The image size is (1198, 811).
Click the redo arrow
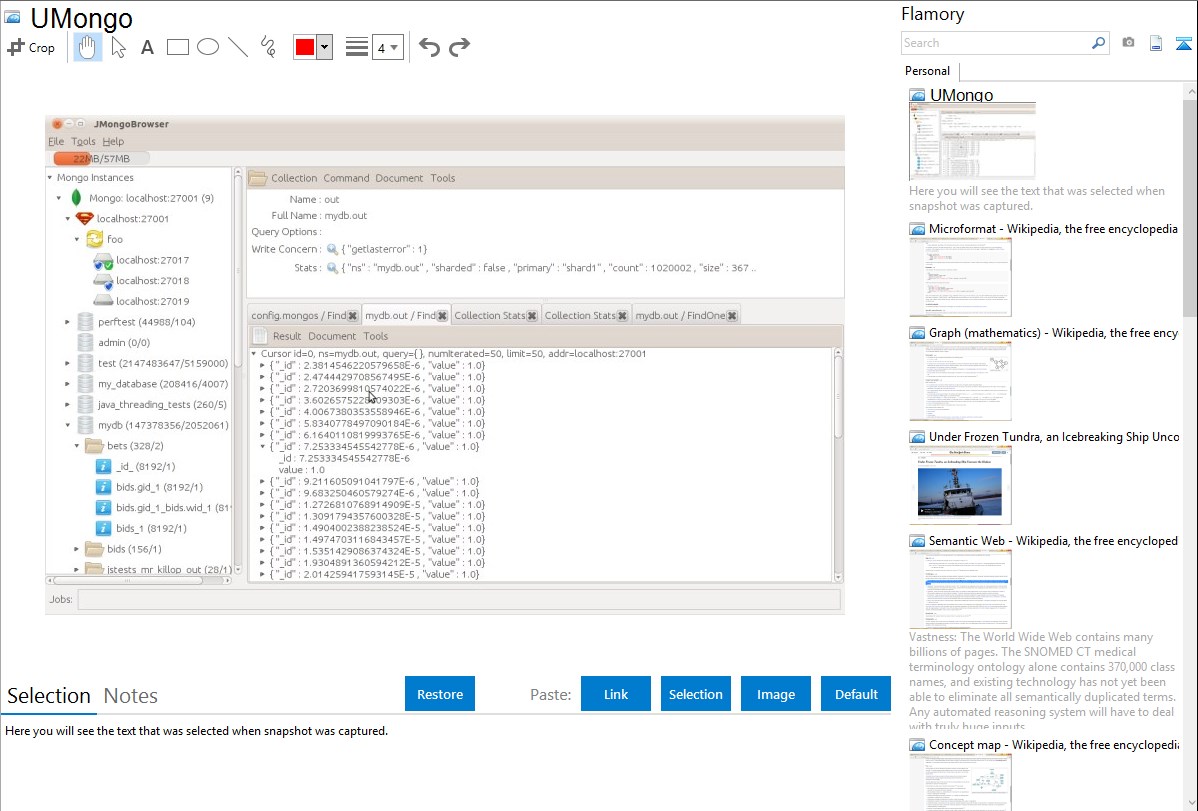pos(460,47)
